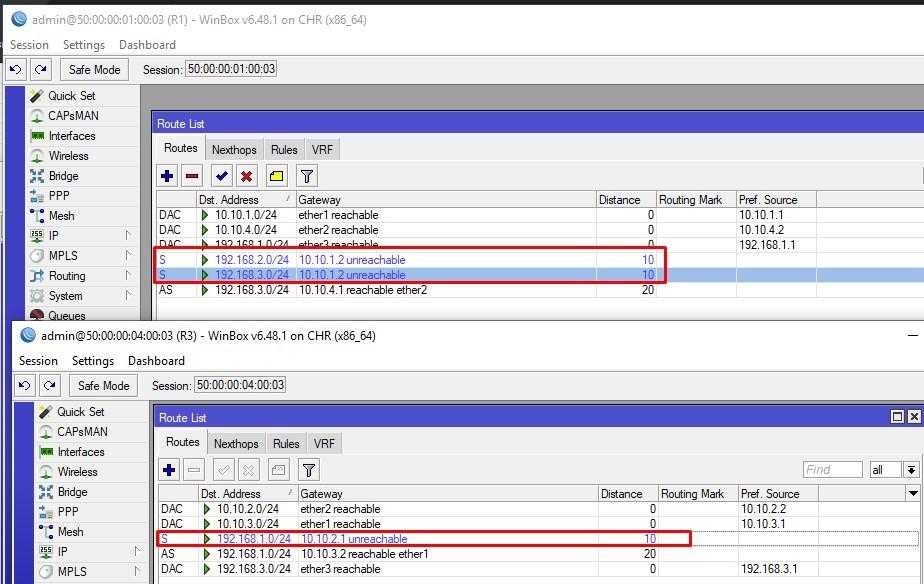Viewport: 924px width, 584px height.
Task: Open the column selector dropdown arrow in R3
Action: pos(912,493)
